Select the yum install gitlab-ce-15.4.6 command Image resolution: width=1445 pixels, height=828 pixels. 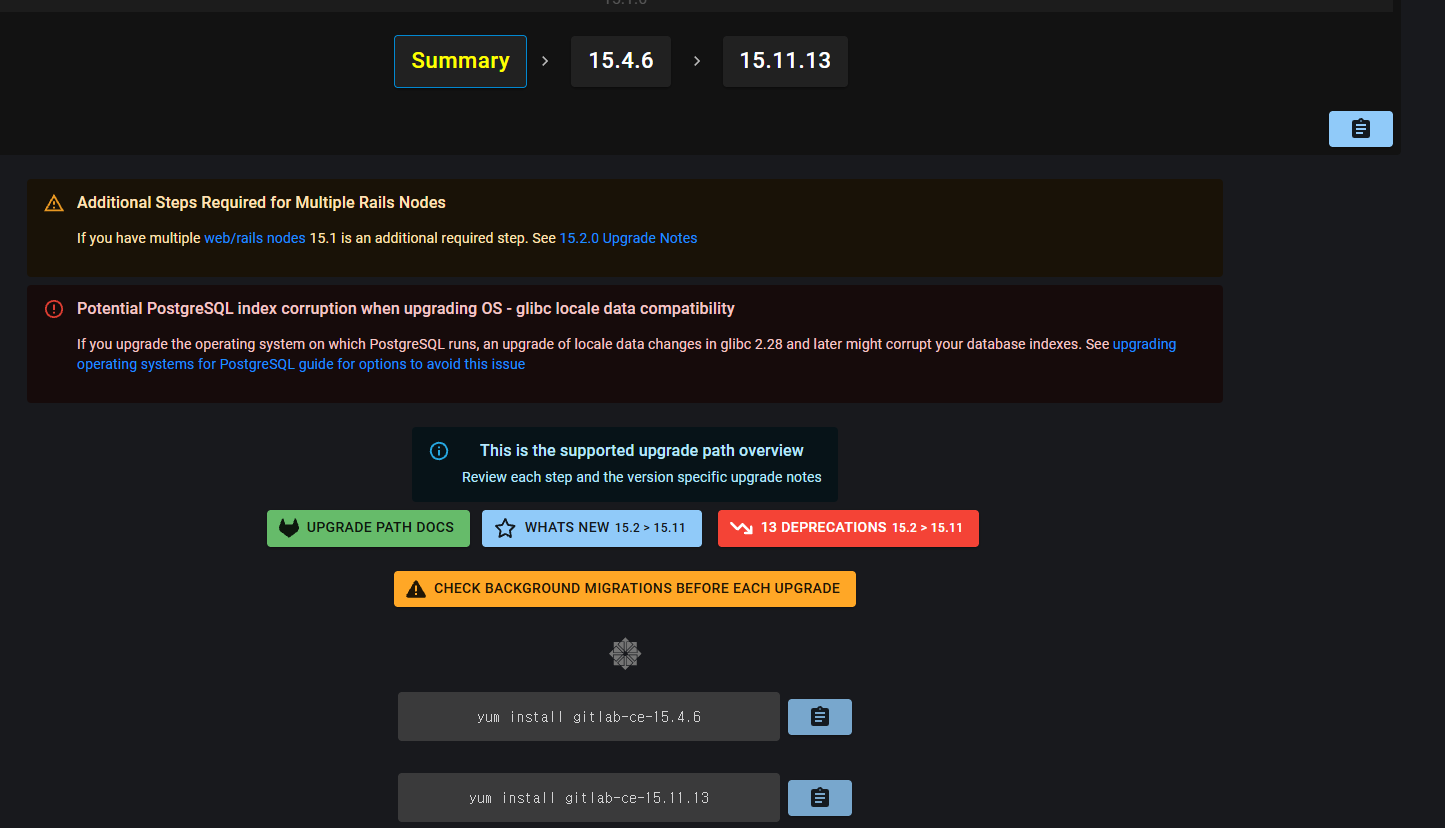coord(589,717)
